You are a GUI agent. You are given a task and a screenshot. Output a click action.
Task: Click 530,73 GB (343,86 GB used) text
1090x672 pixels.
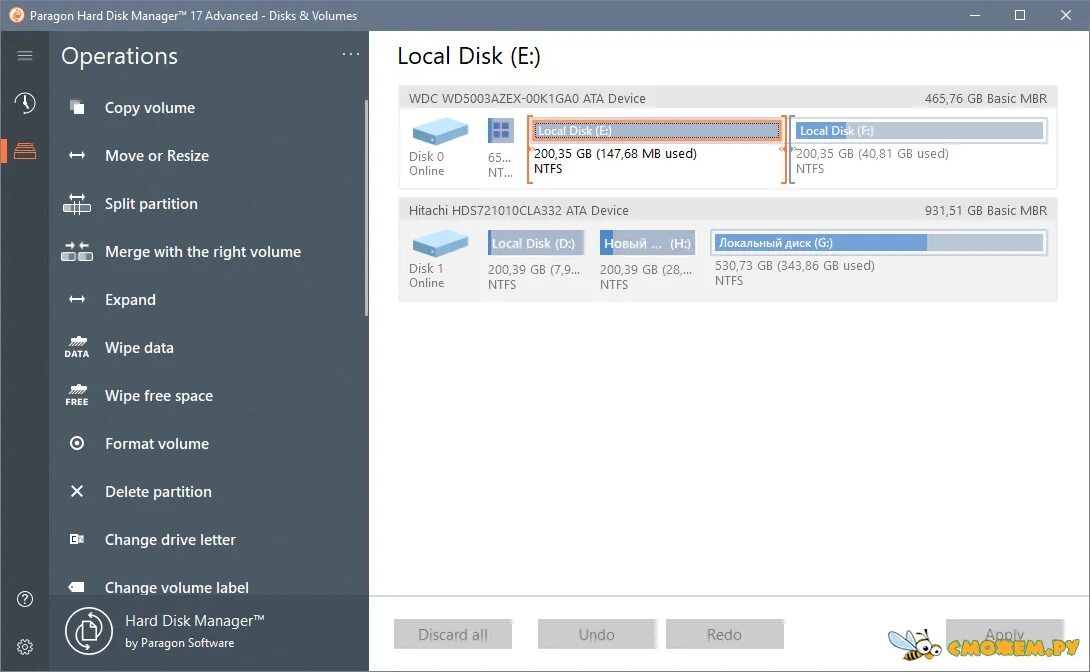click(x=795, y=265)
